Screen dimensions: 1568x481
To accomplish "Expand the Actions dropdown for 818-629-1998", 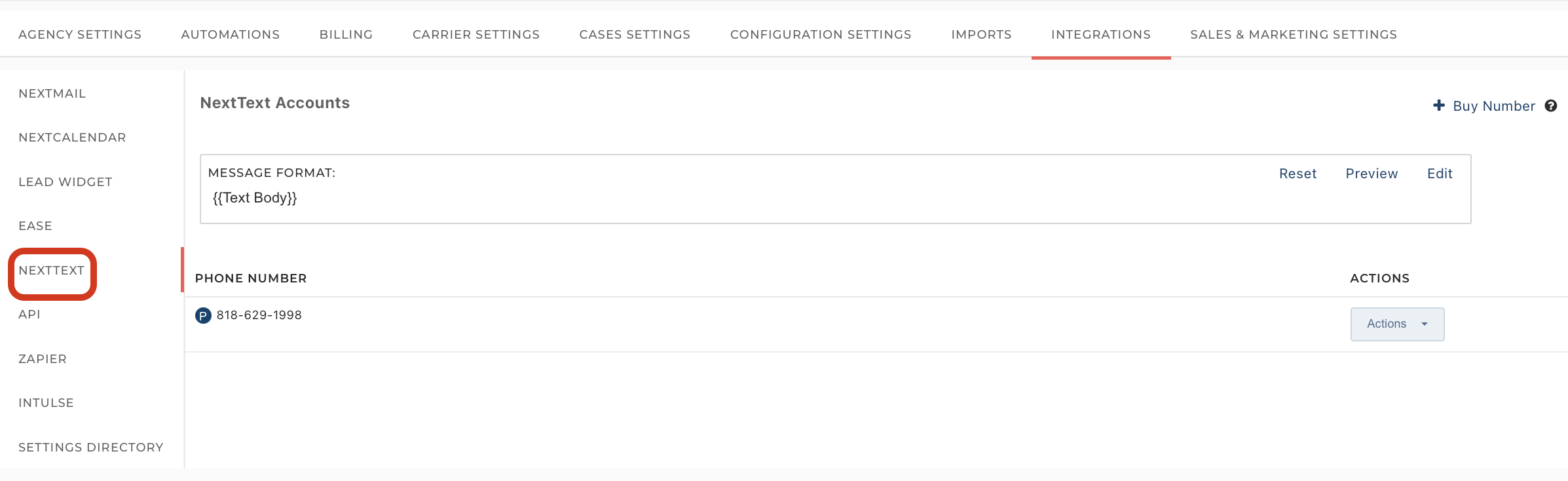I will tap(1397, 324).
